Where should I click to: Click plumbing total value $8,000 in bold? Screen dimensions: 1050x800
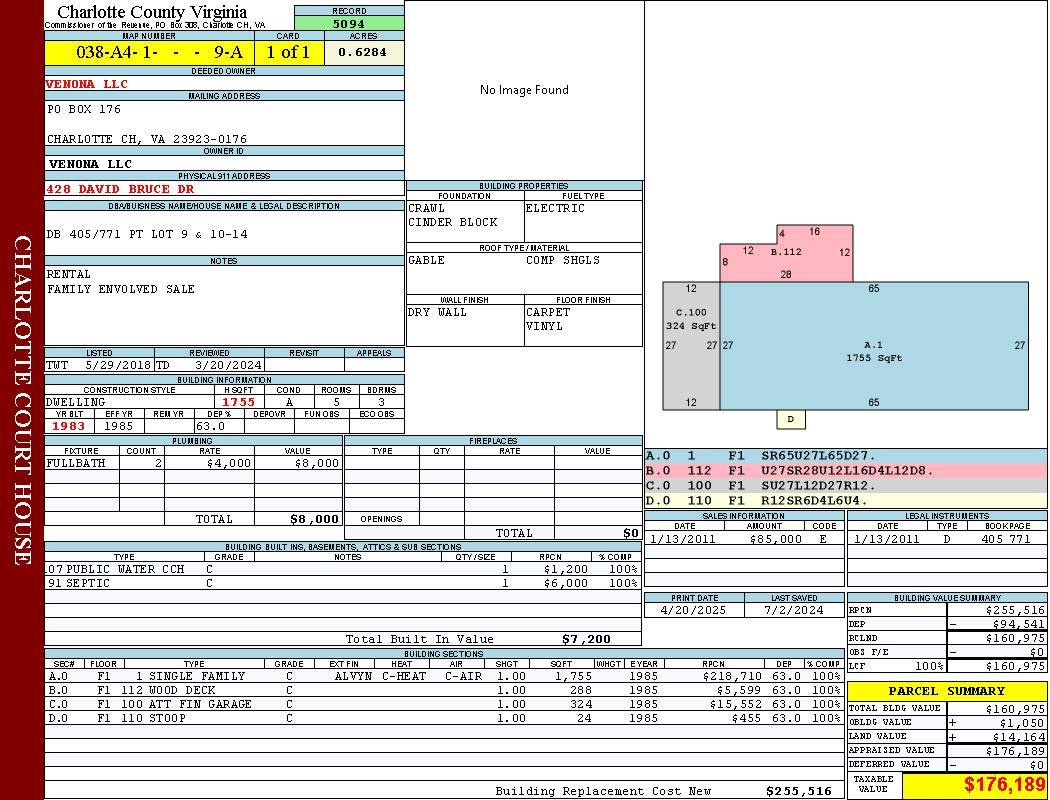(314, 519)
